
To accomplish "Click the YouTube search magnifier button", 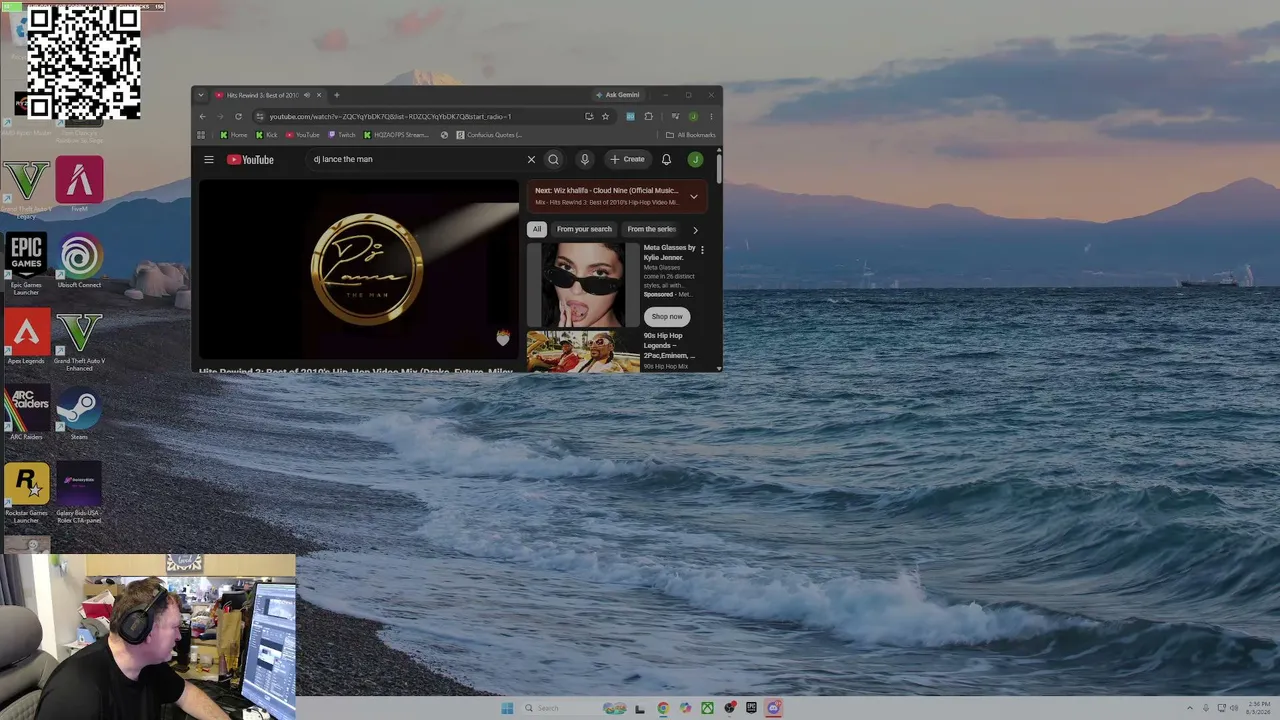I will point(553,159).
